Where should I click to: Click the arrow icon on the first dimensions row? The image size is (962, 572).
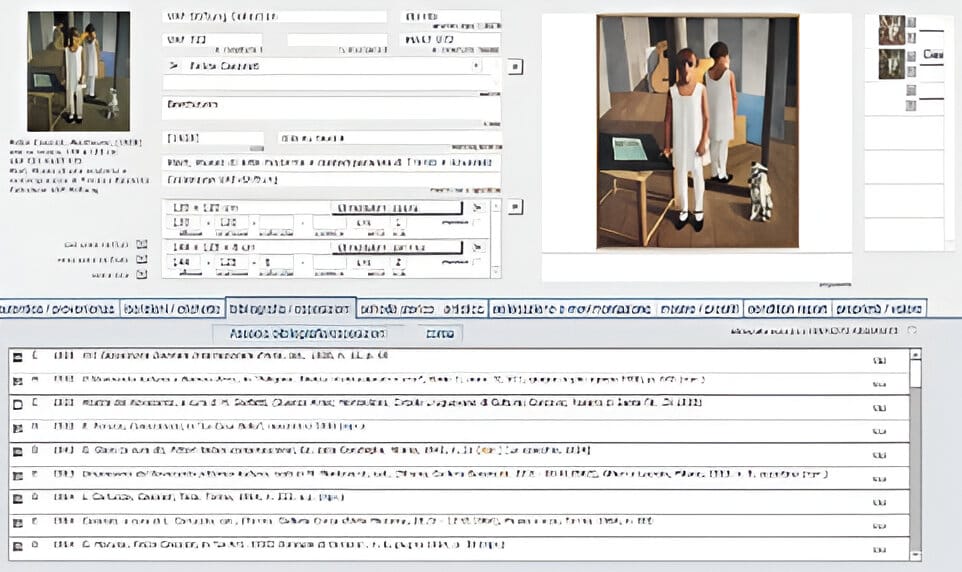coord(476,208)
